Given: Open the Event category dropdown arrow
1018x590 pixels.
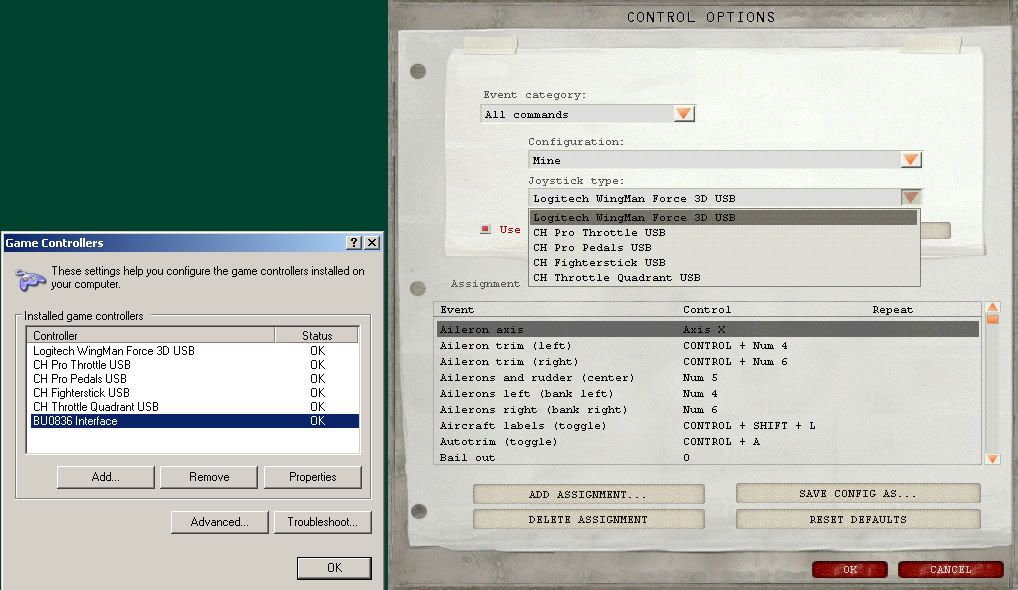Looking at the screenshot, I should (x=684, y=114).
